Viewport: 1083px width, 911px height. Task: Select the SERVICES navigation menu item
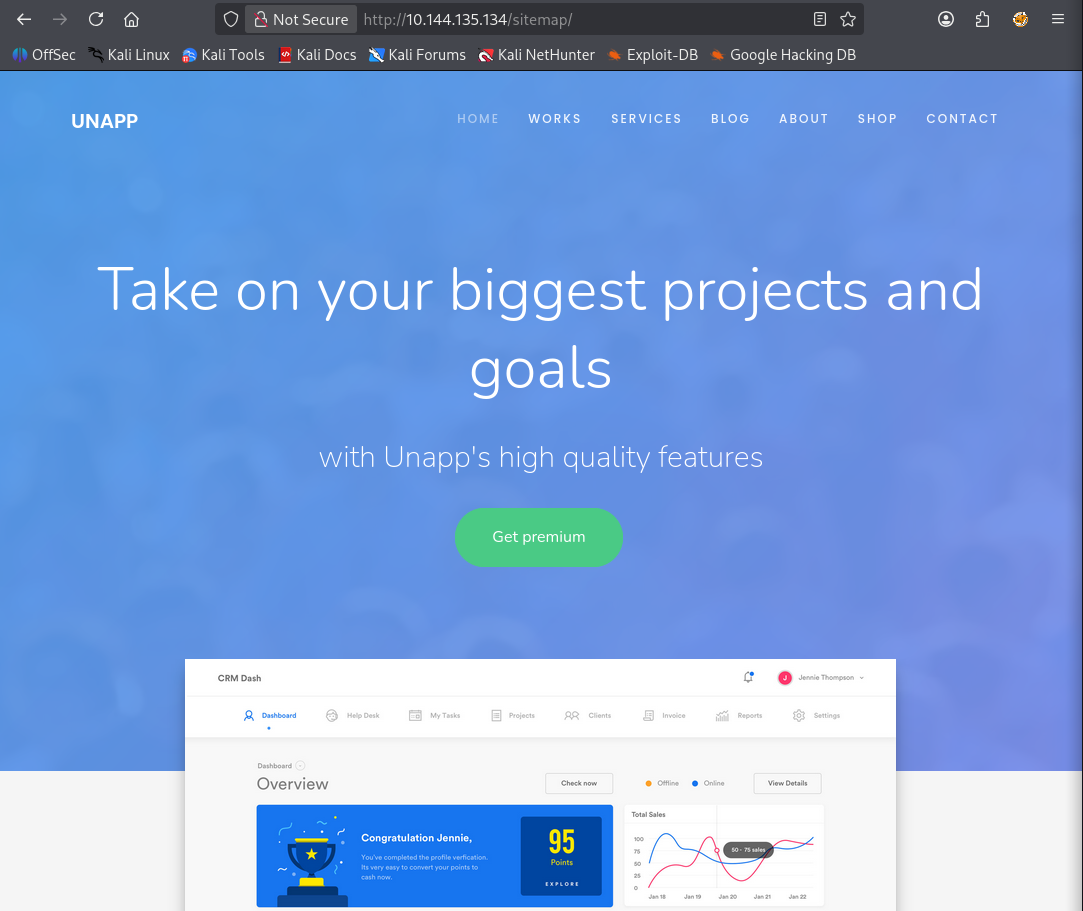click(x=646, y=119)
